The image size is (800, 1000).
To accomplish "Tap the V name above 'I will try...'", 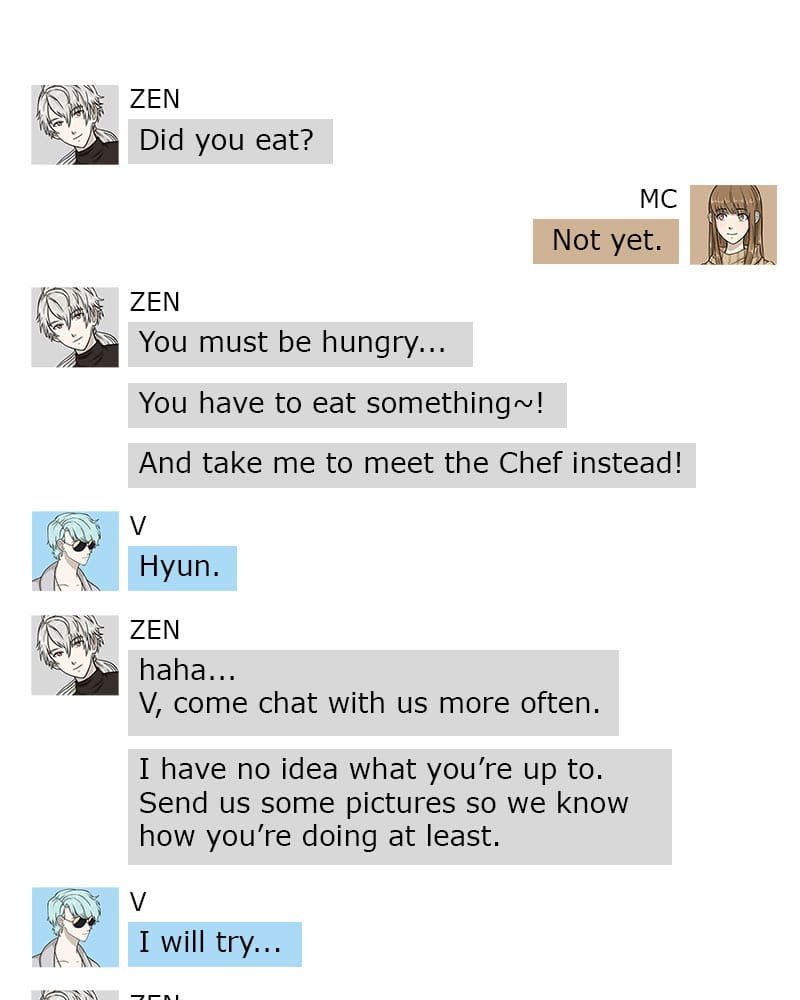I will tap(138, 902).
